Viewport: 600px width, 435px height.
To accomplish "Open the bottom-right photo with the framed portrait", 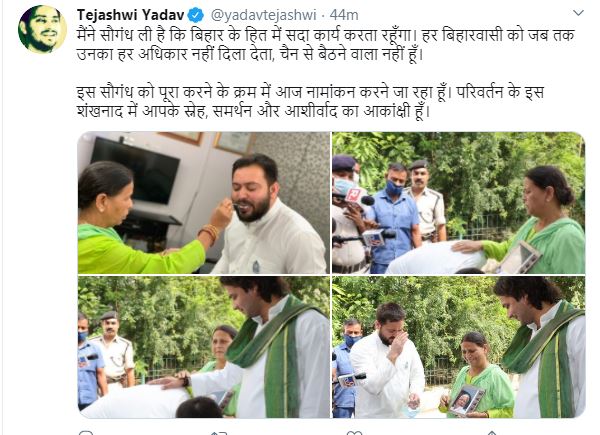I will [458, 347].
